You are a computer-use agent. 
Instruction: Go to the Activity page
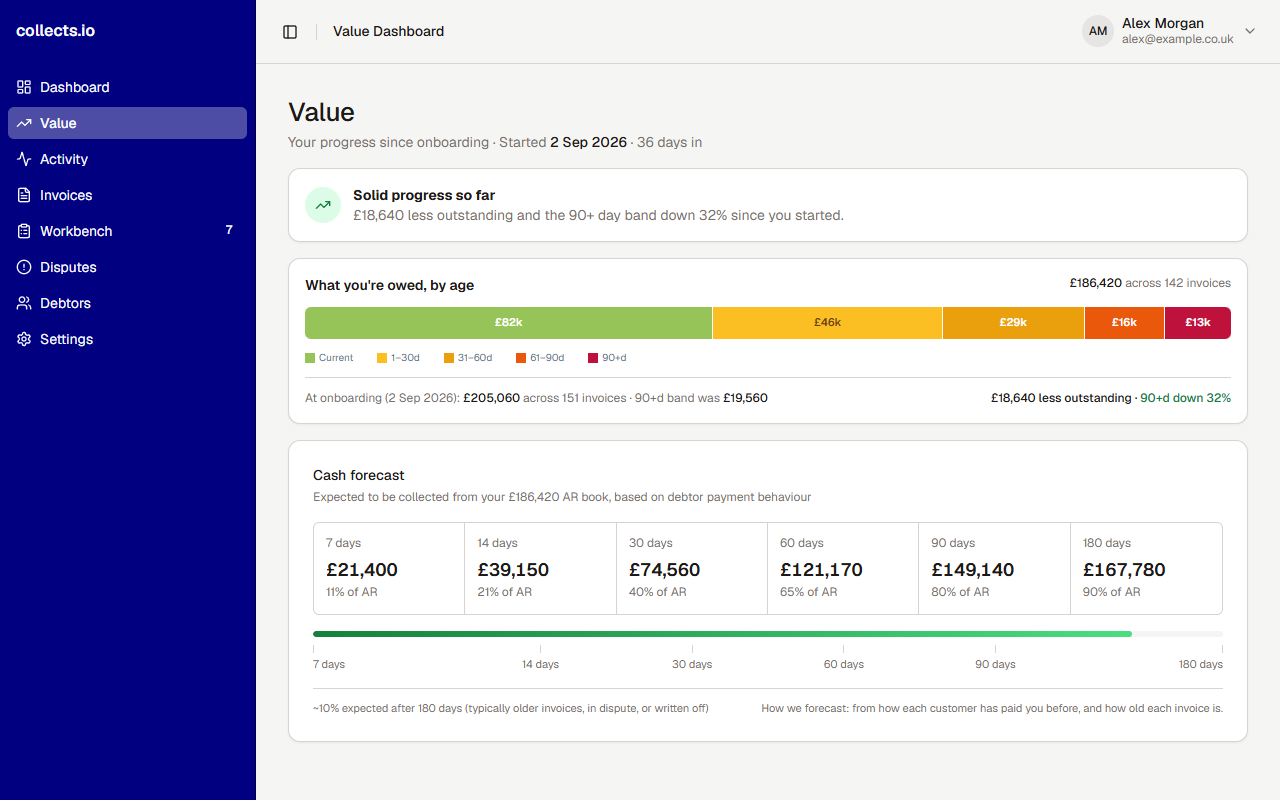tap(127, 159)
